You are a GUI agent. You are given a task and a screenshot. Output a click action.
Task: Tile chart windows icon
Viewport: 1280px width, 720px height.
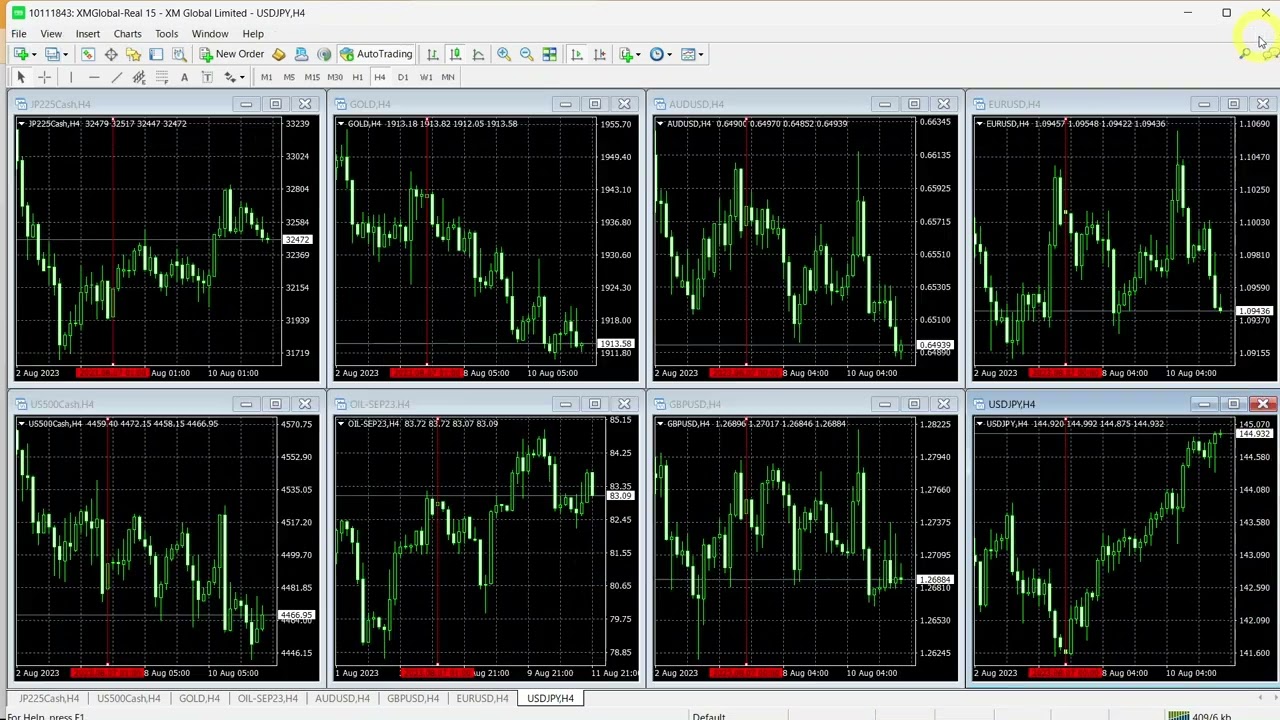[549, 54]
